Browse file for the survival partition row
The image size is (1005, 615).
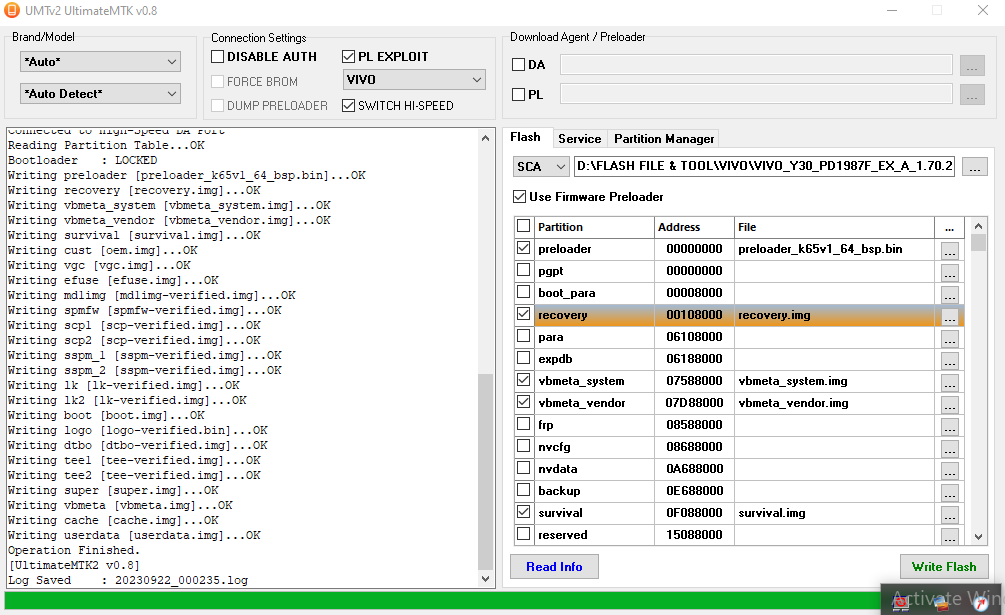click(949, 514)
